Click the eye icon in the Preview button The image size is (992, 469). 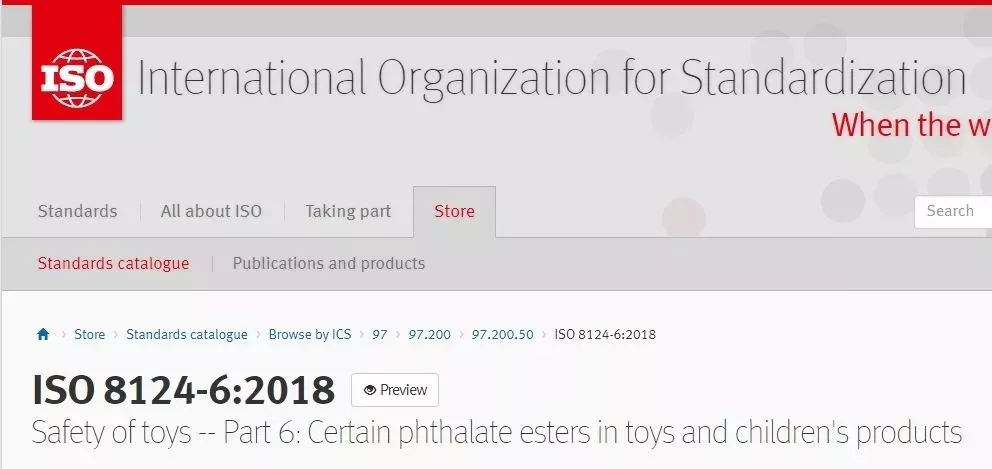point(370,390)
